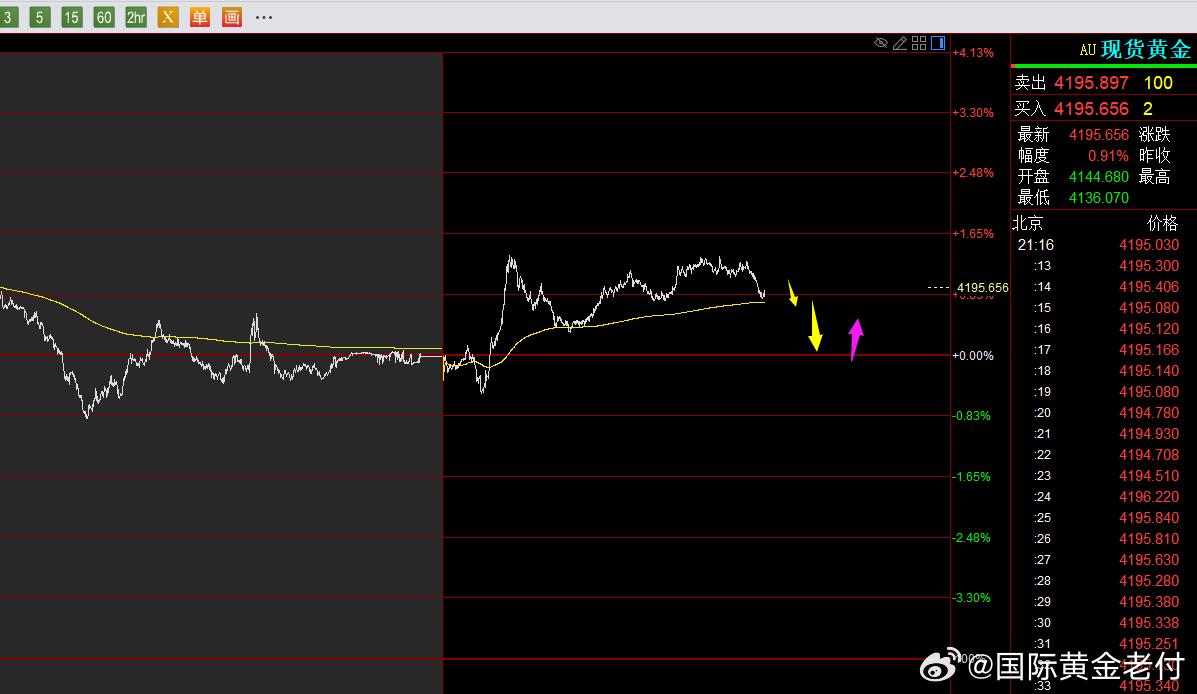1197x694 pixels.
Task: Select the 最低 value 4136.070
Action: pos(1099,198)
